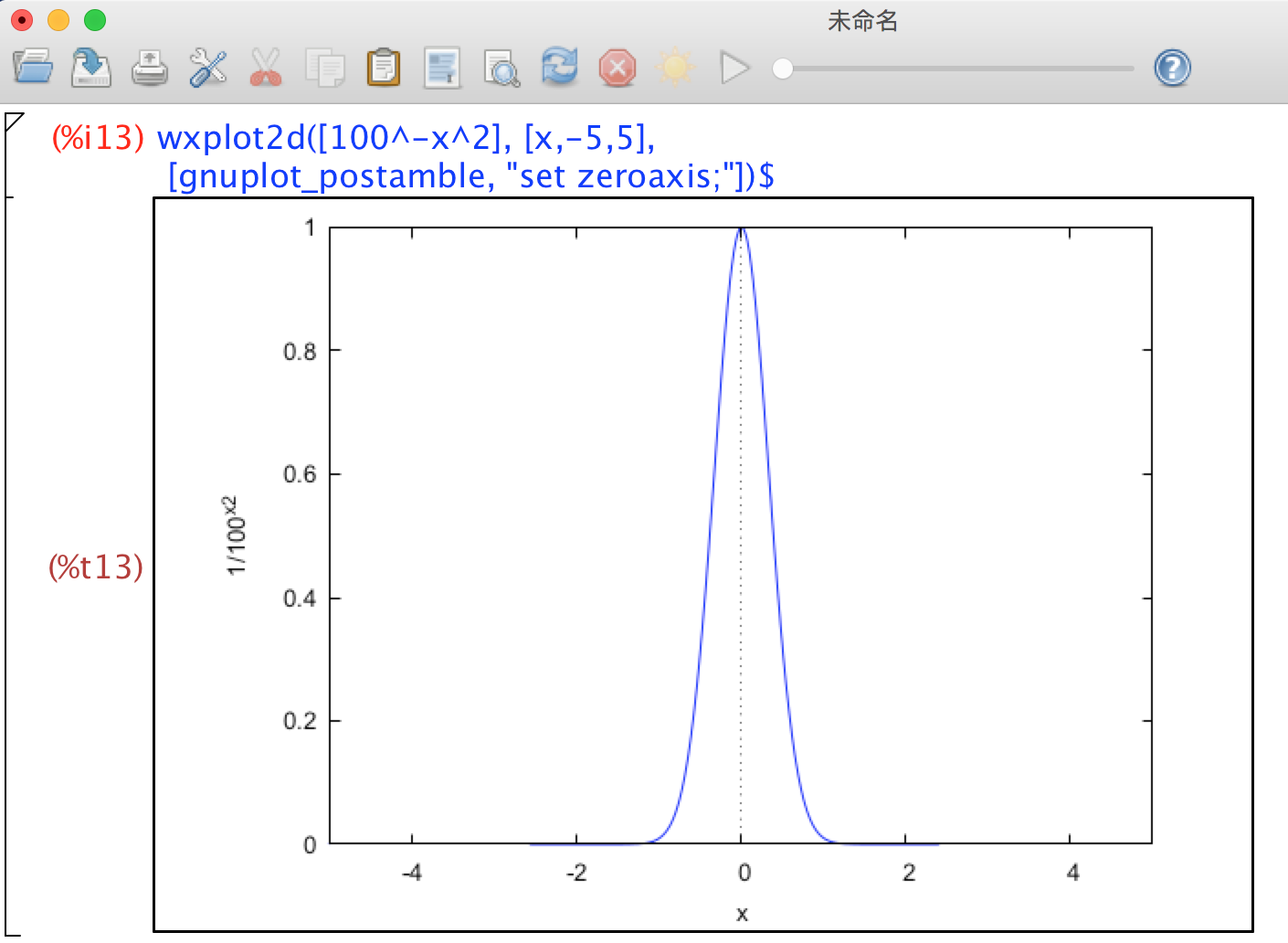This screenshot has width=1288, height=943.
Task: Maximize the window with the green button
Action: (x=95, y=20)
